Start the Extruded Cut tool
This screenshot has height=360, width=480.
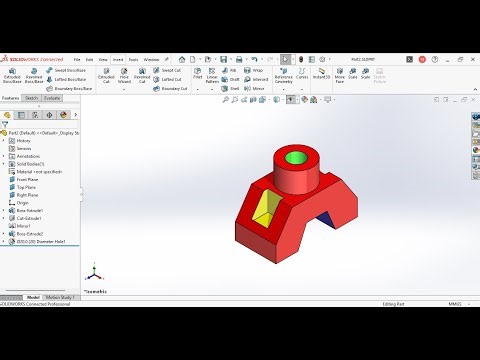106,75
